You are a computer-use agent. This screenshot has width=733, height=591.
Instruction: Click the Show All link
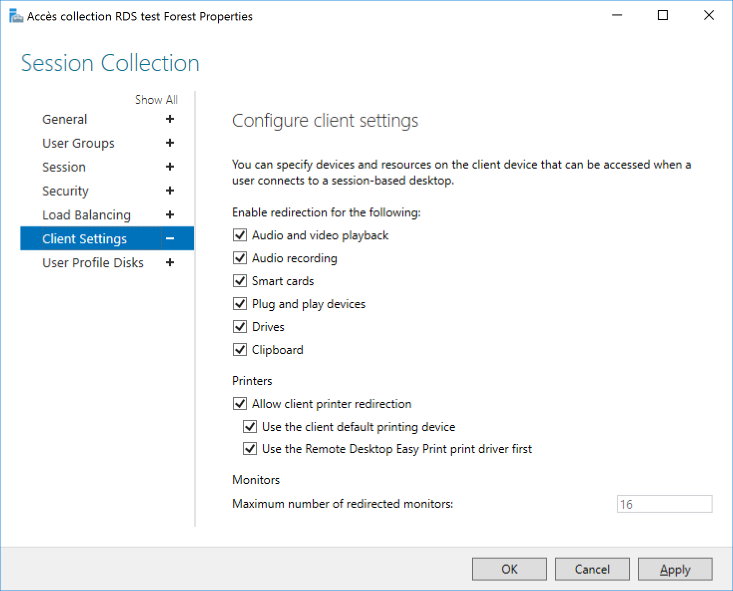(x=156, y=100)
